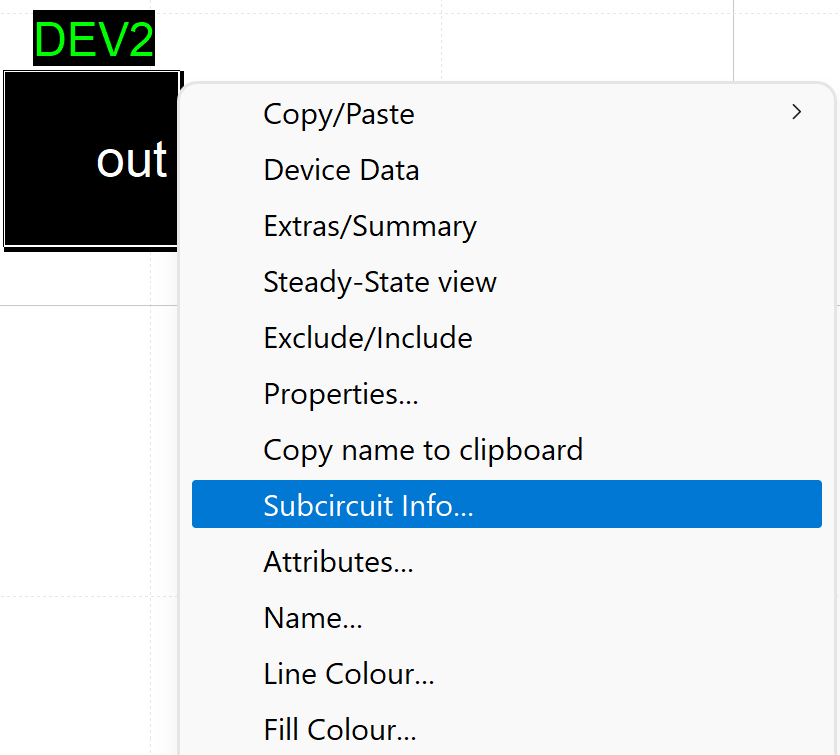Click Copy name to clipboard
The image size is (840, 755).
tap(422, 450)
